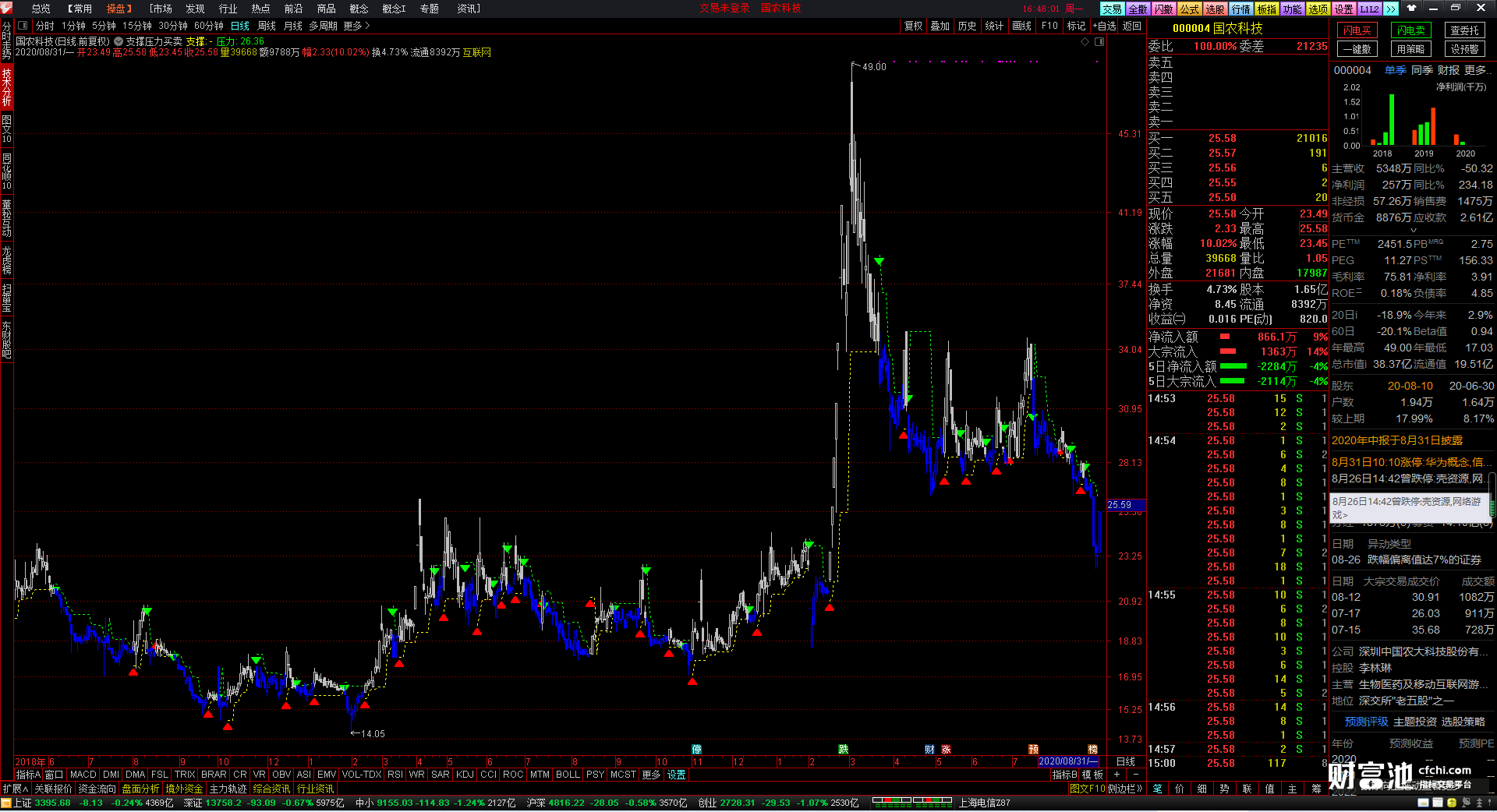Click the minus zoom-out button
This screenshot has height=812, width=1497.
[x=1135, y=775]
